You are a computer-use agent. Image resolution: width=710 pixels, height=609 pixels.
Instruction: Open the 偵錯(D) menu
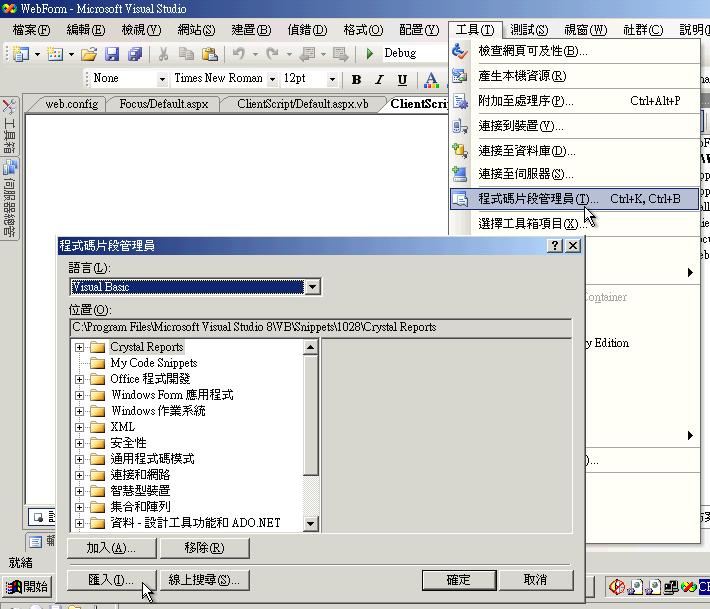coord(307,30)
